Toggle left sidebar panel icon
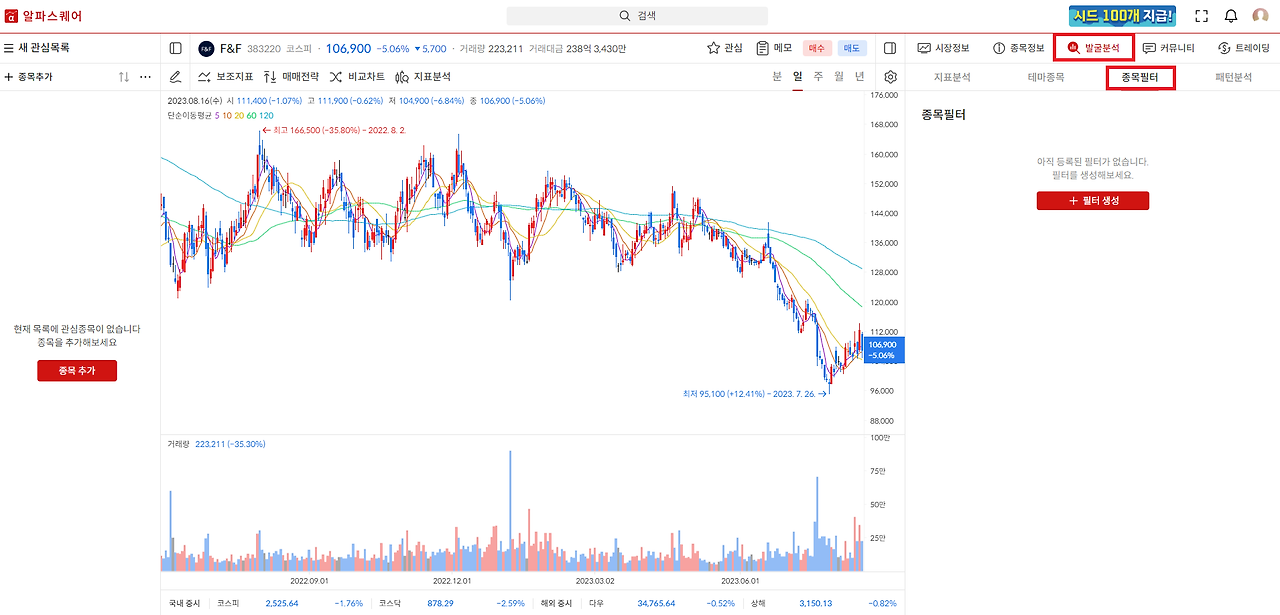The width and height of the screenshot is (1280, 615). (x=176, y=48)
